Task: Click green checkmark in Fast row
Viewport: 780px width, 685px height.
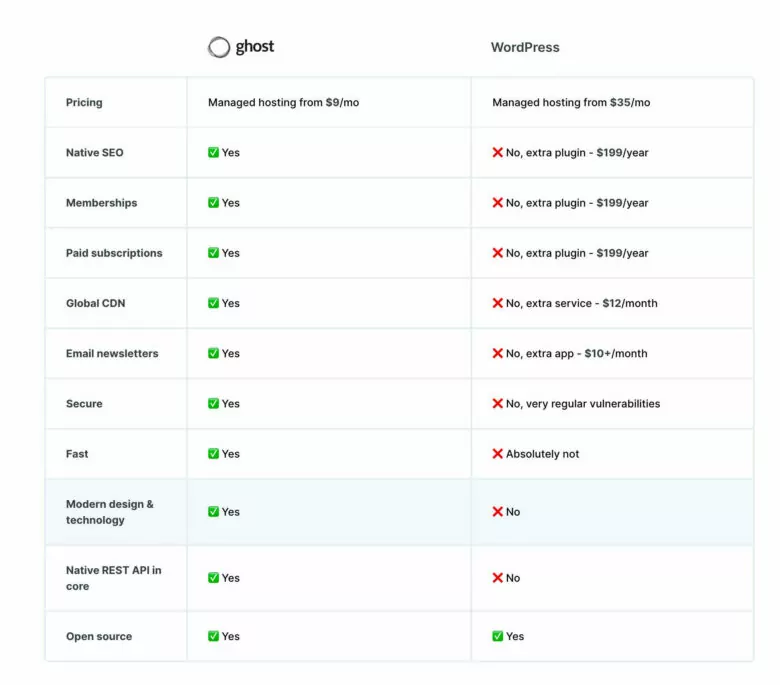Action: tap(213, 454)
